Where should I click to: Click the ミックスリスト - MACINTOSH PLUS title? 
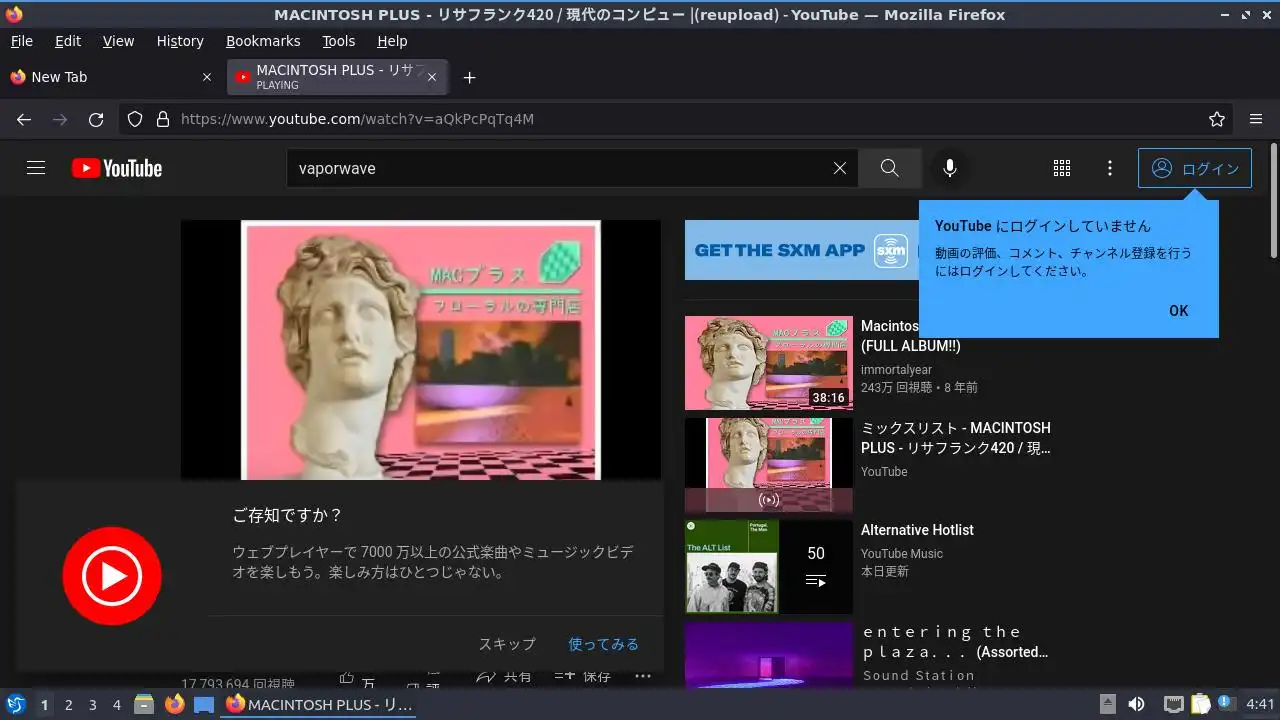[x=956, y=438]
